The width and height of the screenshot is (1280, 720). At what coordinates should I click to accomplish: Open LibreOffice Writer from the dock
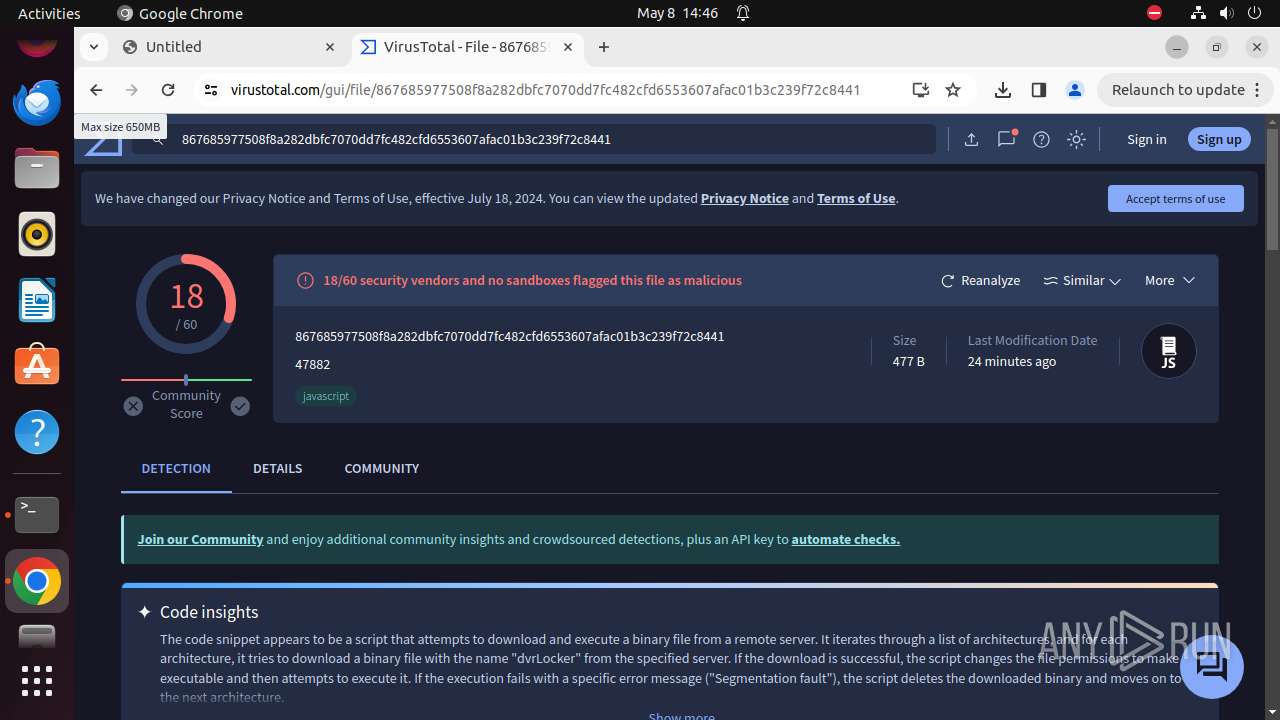[x=37, y=300]
